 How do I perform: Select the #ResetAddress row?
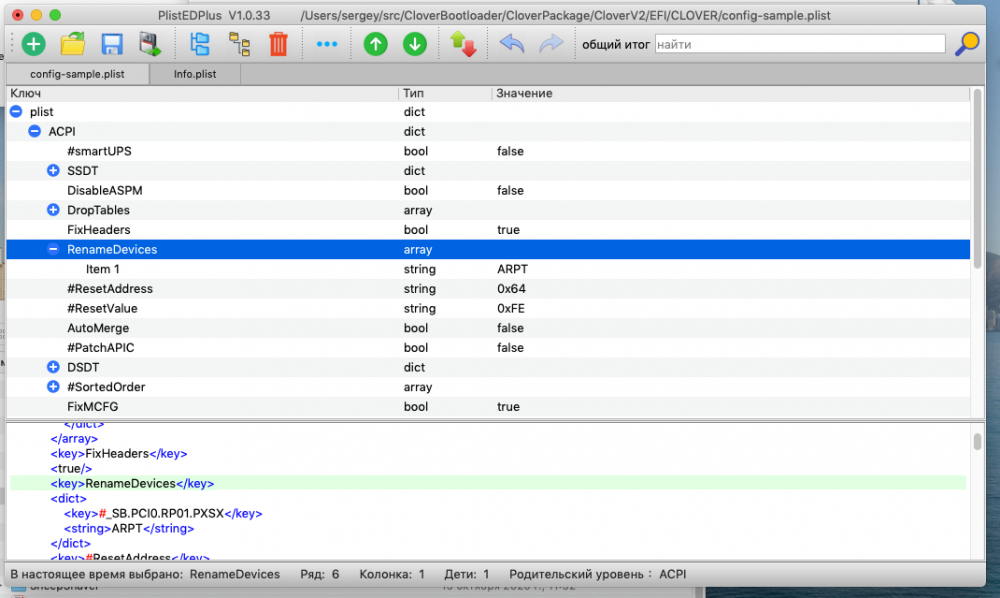[x=488, y=289]
